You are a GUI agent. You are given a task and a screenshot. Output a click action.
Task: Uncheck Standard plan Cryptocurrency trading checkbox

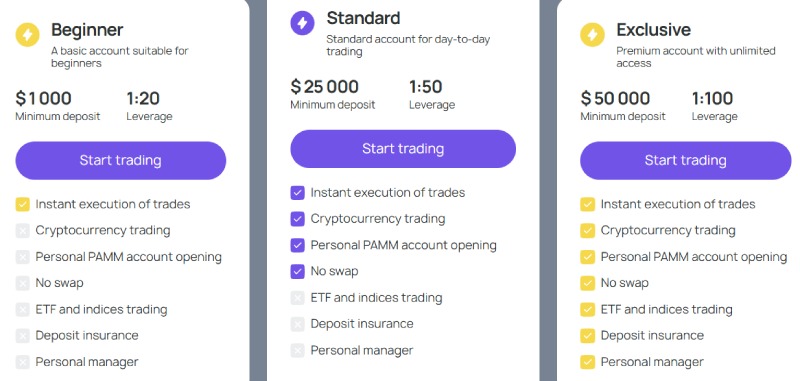click(x=297, y=219)
